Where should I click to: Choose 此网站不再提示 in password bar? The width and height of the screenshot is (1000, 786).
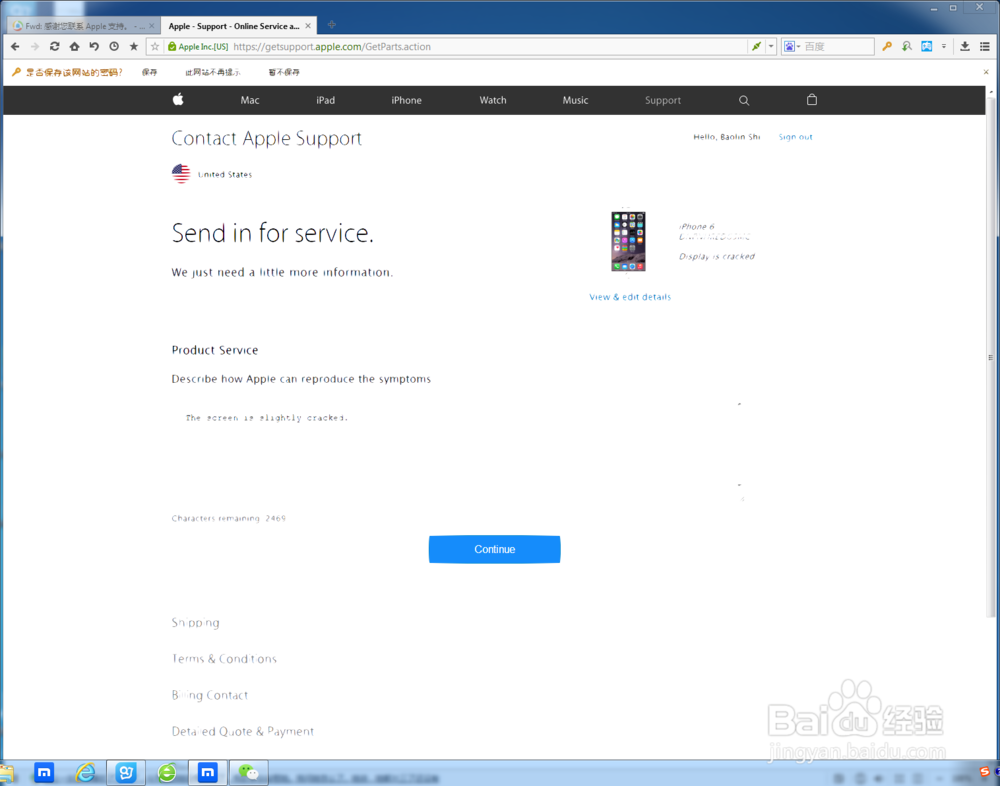click(213, 72)
